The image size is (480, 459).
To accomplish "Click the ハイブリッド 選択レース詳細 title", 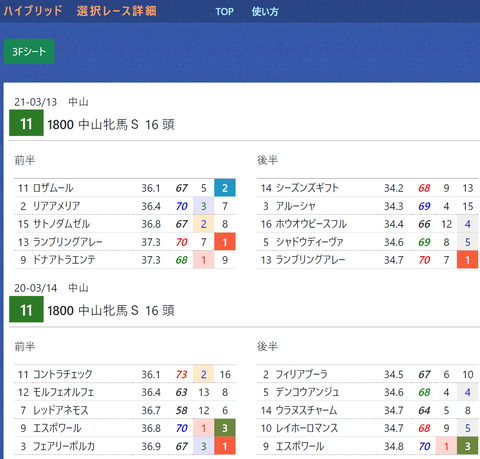I will tap(80, 11).
